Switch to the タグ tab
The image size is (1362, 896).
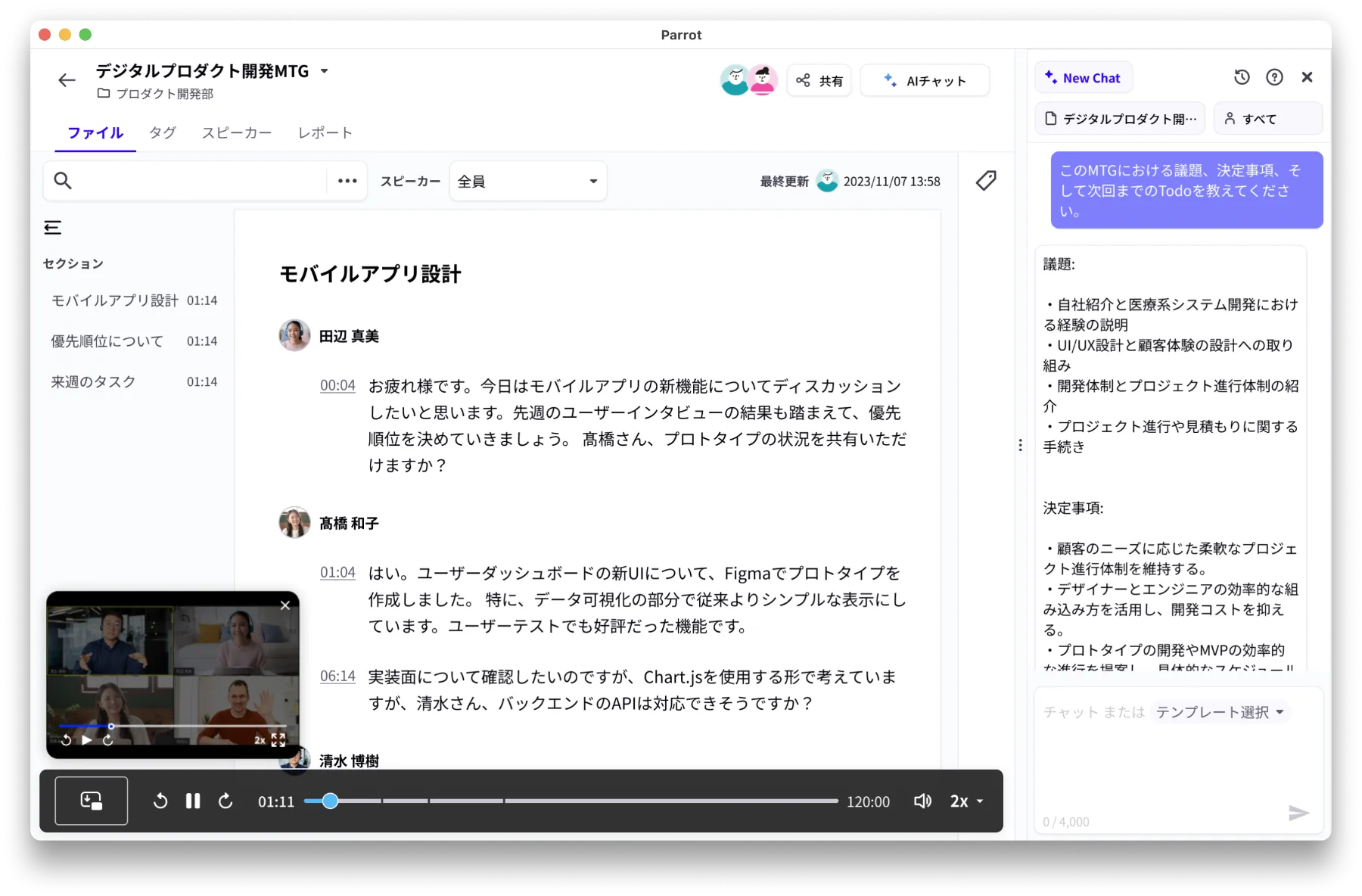click(162, 132)
